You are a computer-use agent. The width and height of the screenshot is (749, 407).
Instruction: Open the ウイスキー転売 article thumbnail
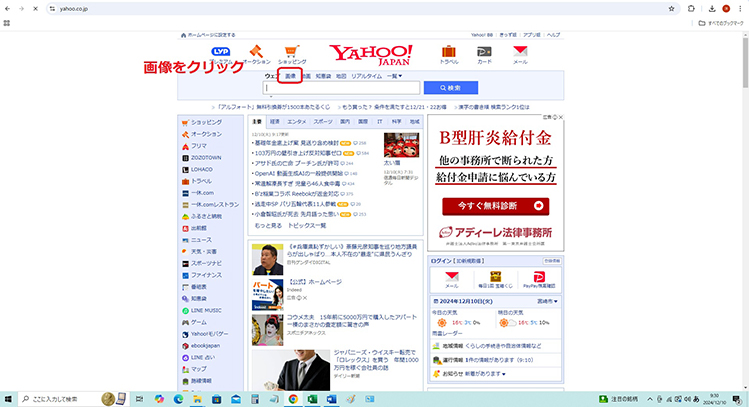pyautogui.click(x=291, y=370)
